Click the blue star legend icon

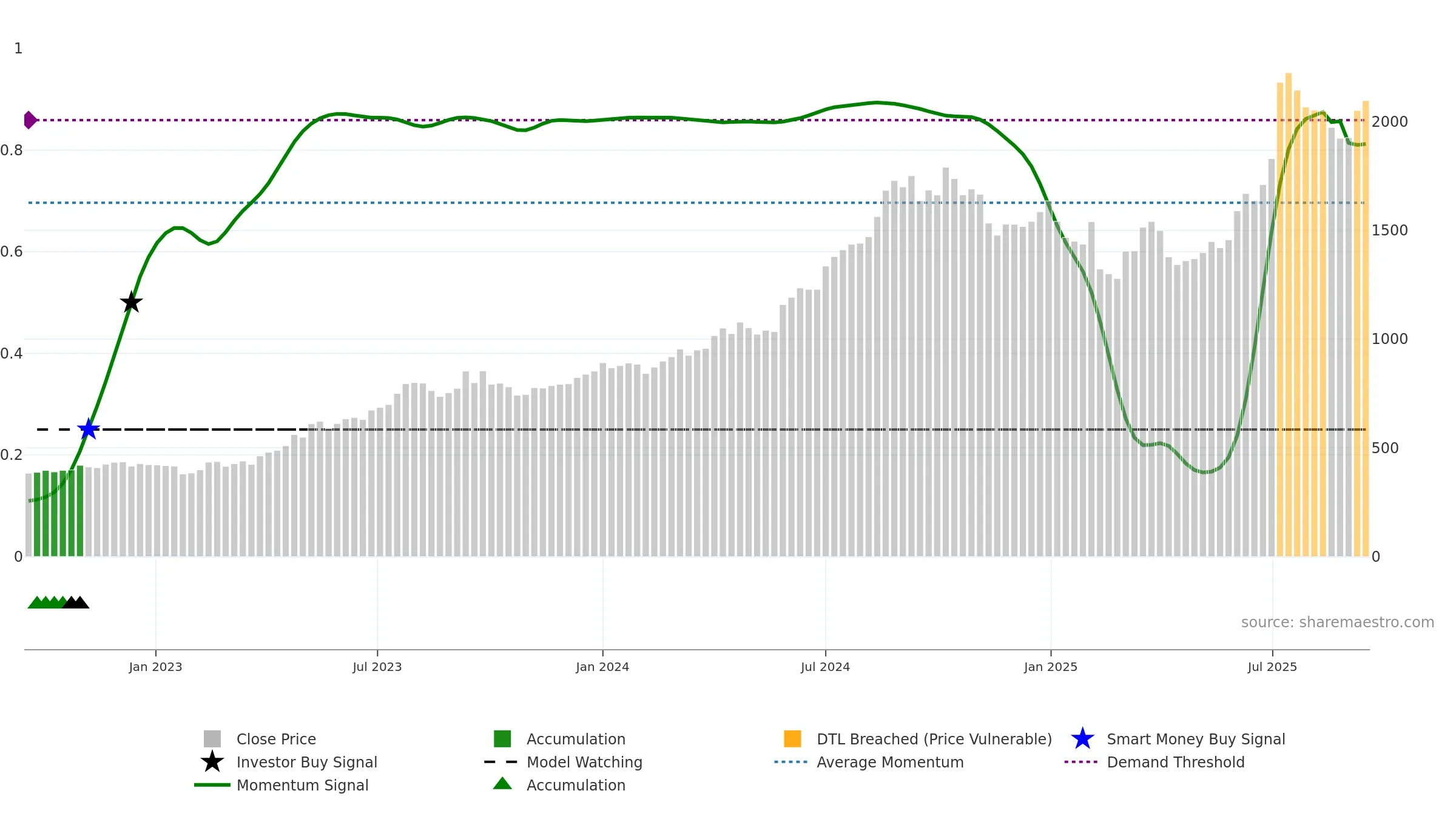1082,739
